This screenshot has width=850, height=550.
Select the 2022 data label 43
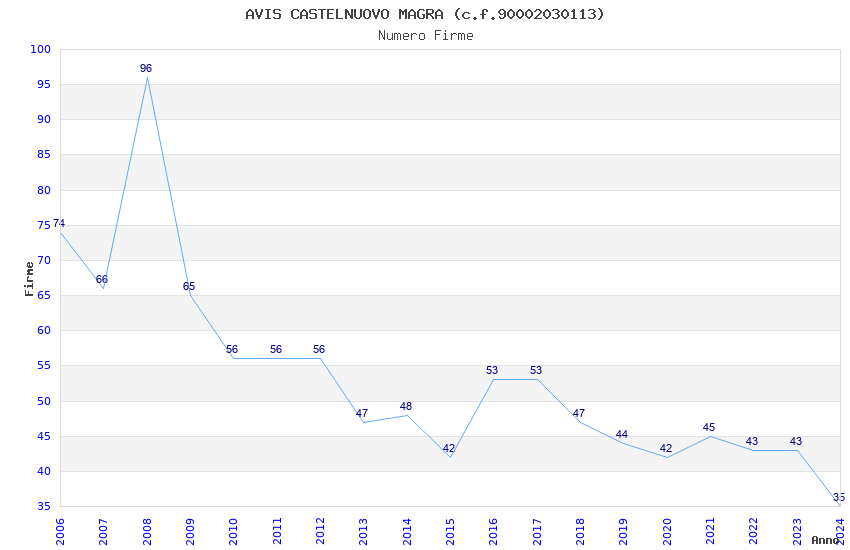coord(752,442)
